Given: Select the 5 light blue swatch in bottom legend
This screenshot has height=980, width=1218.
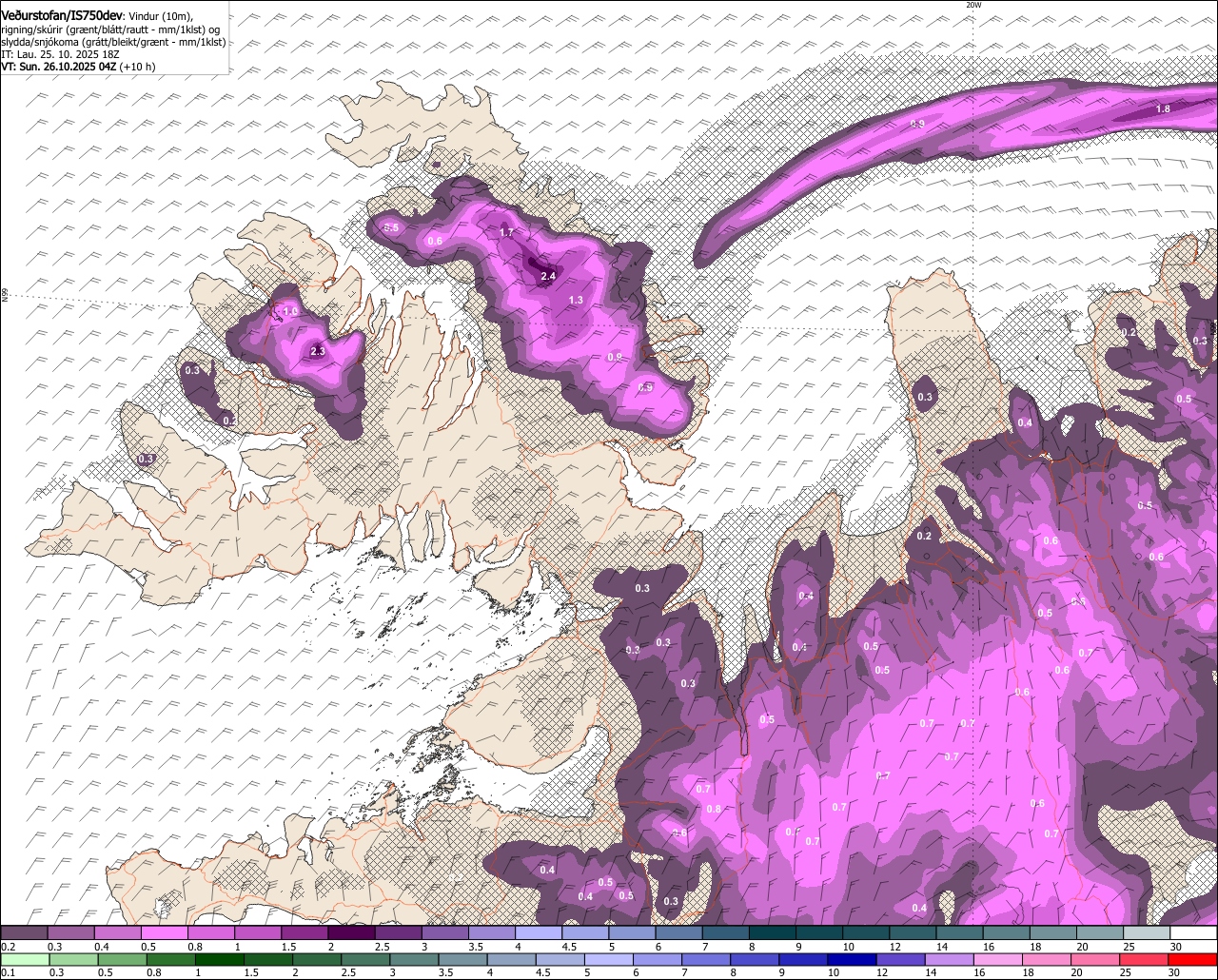Looking at the screenshot, I should (611, 959).
